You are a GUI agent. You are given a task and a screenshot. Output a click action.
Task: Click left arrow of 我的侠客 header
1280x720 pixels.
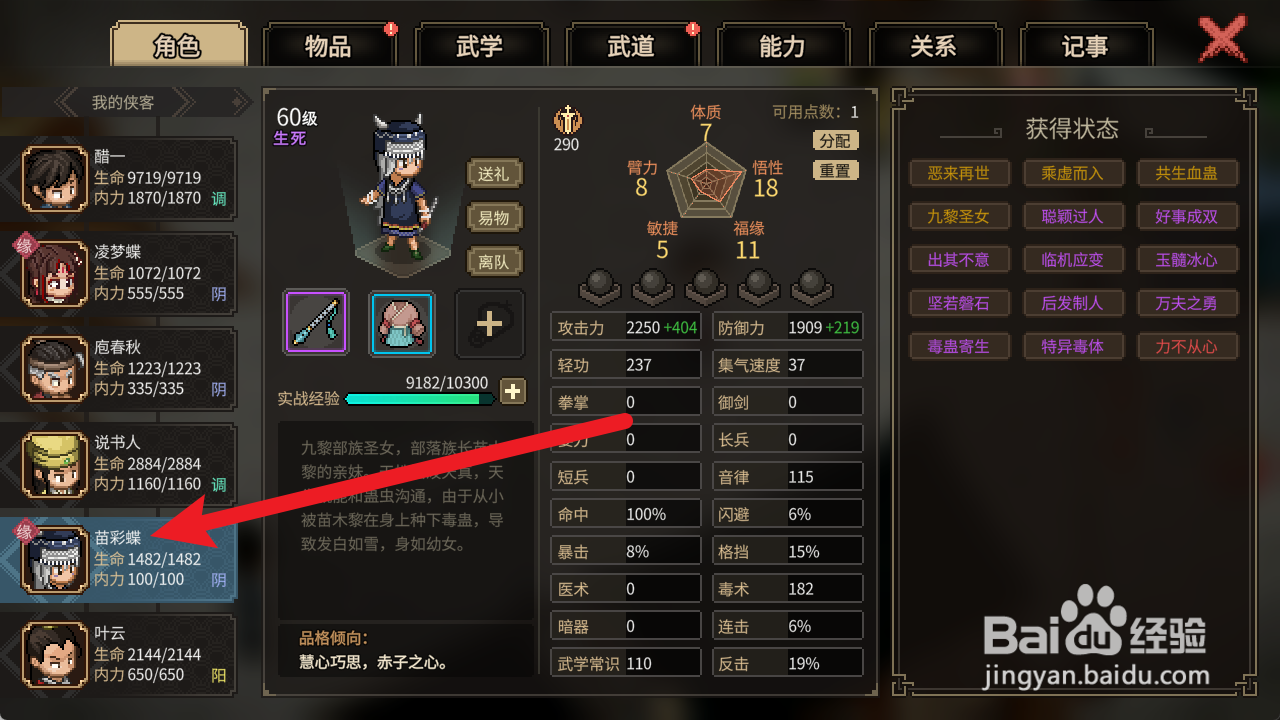[x=67, y=102]
